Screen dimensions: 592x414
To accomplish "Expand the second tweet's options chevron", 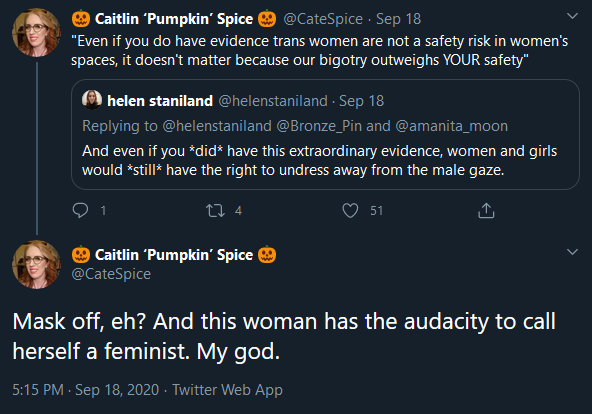I will 572,252.
